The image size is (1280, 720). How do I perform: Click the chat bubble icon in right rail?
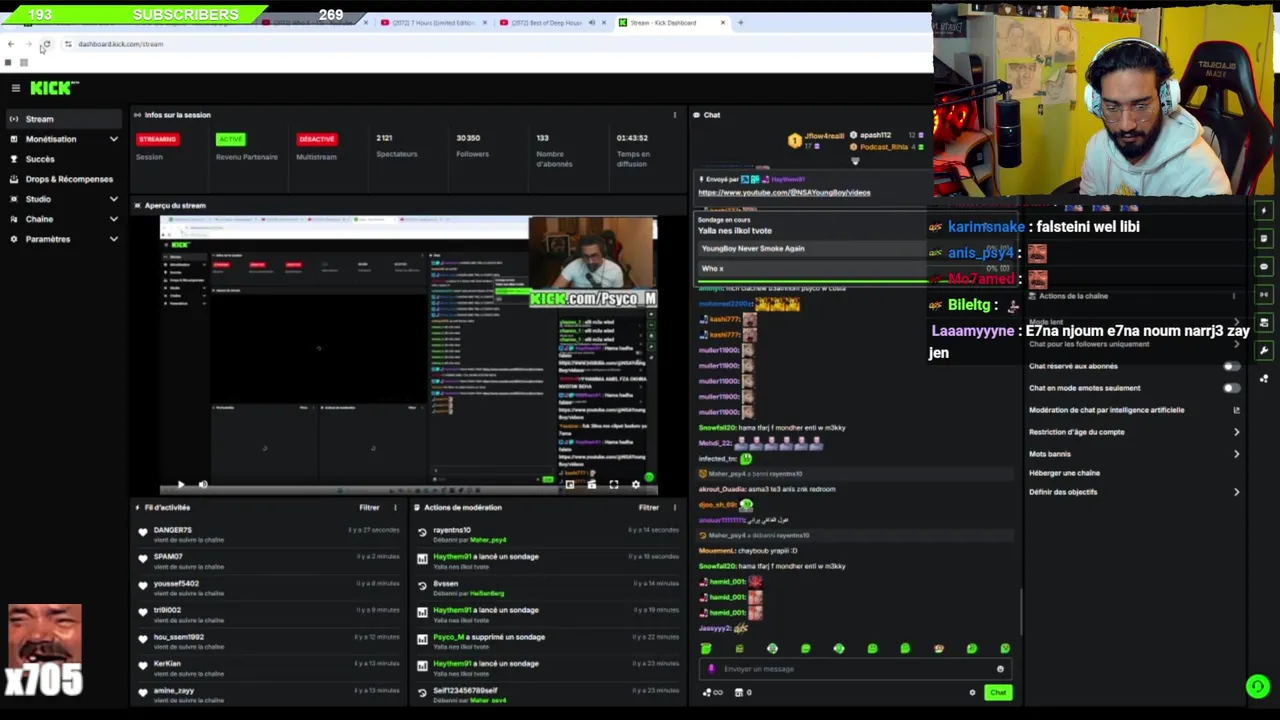pyautogui.click(x=1264, y=267)
